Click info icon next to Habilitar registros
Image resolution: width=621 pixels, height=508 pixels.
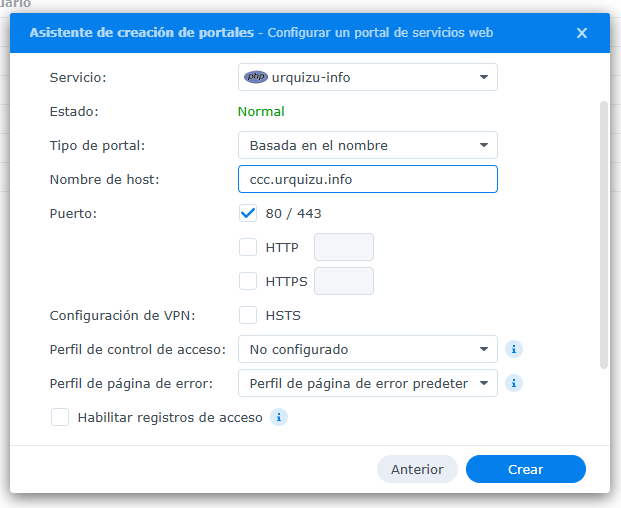pos(279,417)
